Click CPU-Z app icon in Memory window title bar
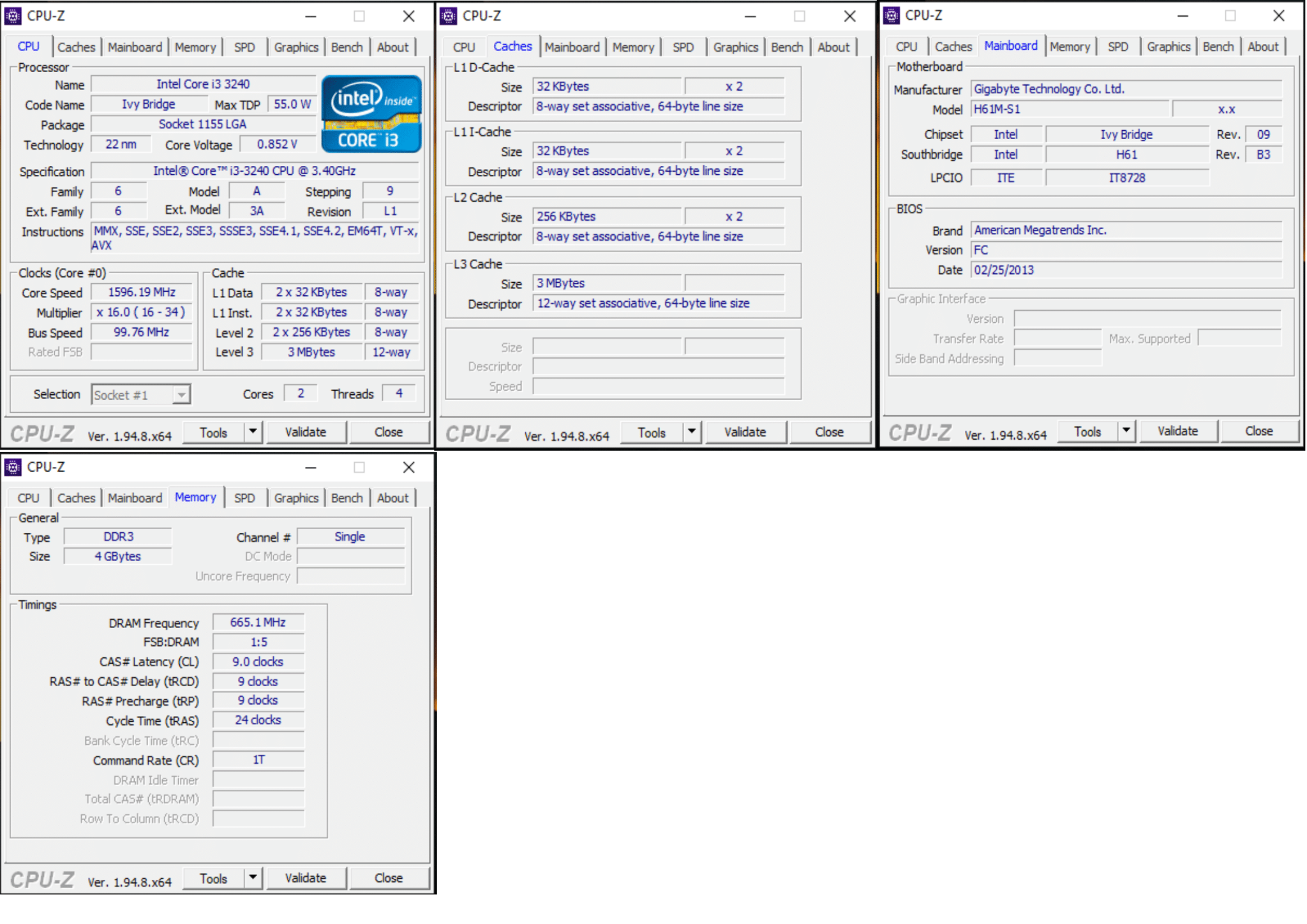This screenshot has width=1307, height=924. pyautogui.click(x=13, y=467)
